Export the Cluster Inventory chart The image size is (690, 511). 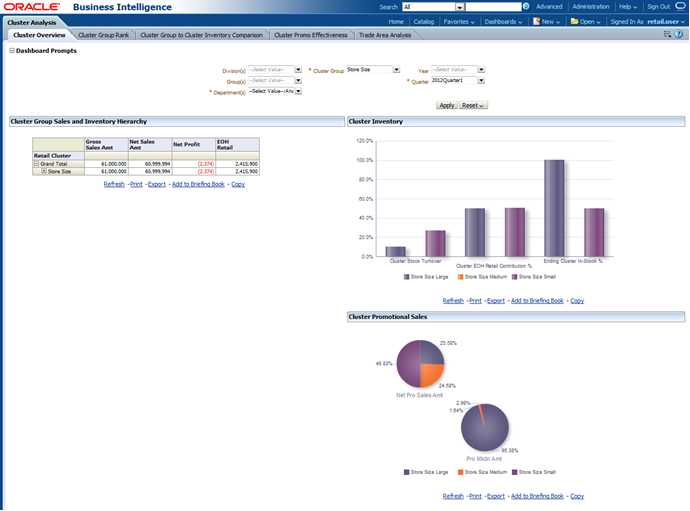tap(495, 301)
